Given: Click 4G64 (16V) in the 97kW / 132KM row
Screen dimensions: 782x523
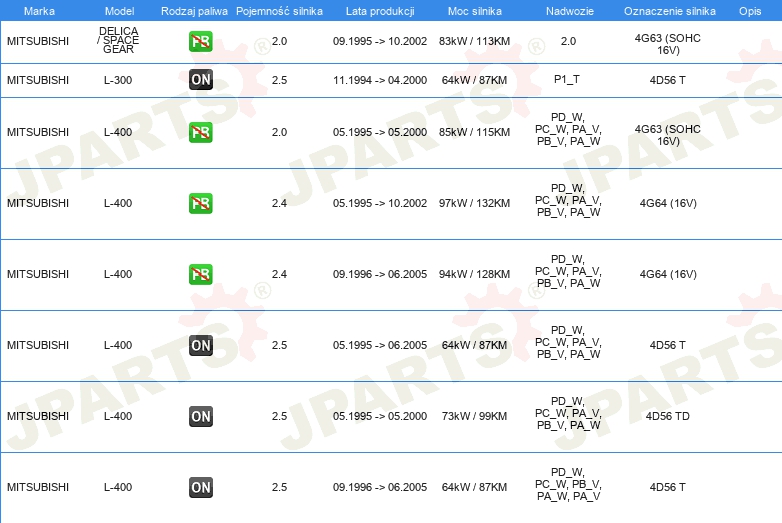Looking at the screenshot, I should 668,203.
